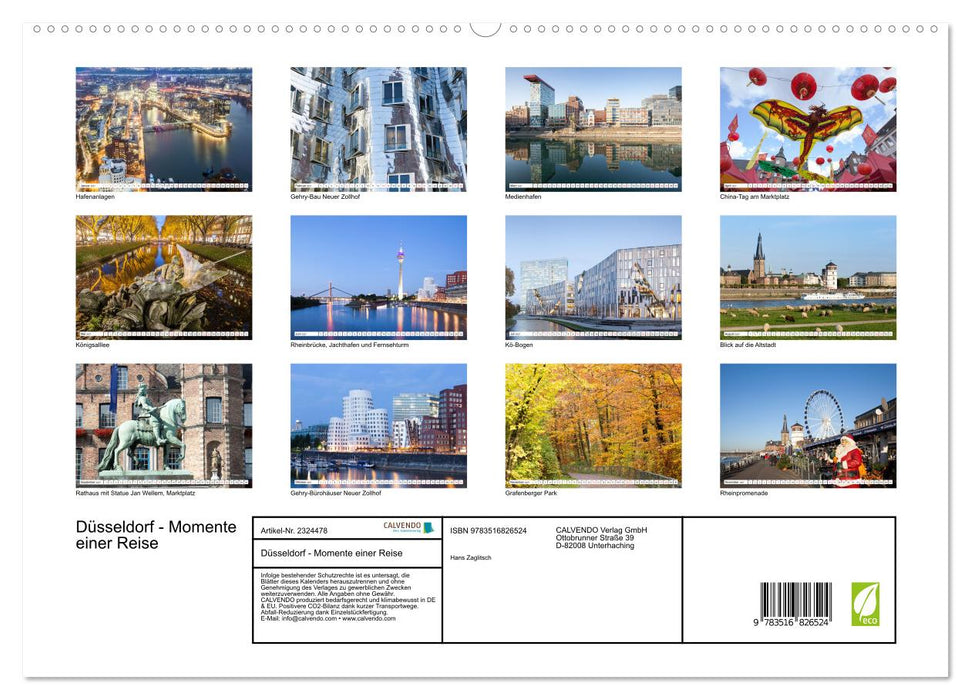Open the Kö-Bogen building photo
The image size is (971, 700).
tap(593, 277)
